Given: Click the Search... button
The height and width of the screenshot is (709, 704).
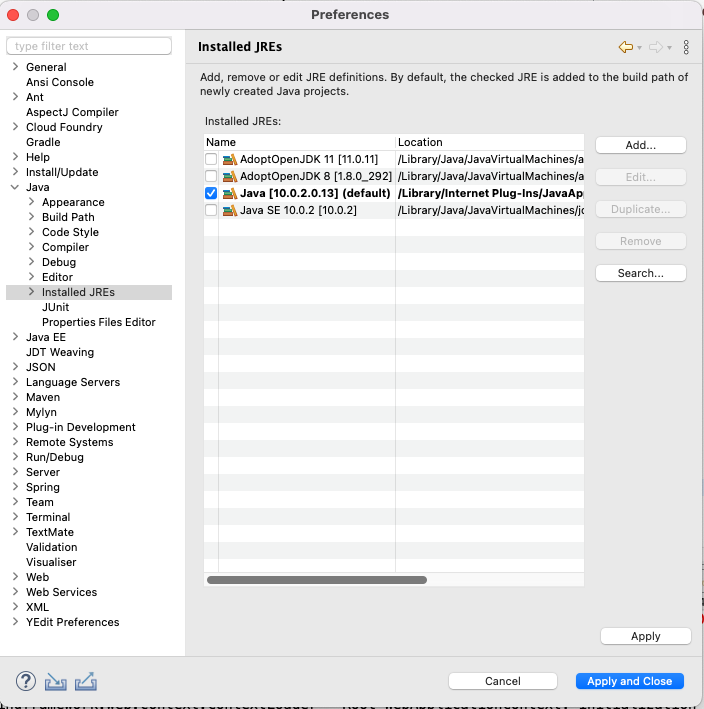Looking at the screenshot, I should [x=641, y=273].
